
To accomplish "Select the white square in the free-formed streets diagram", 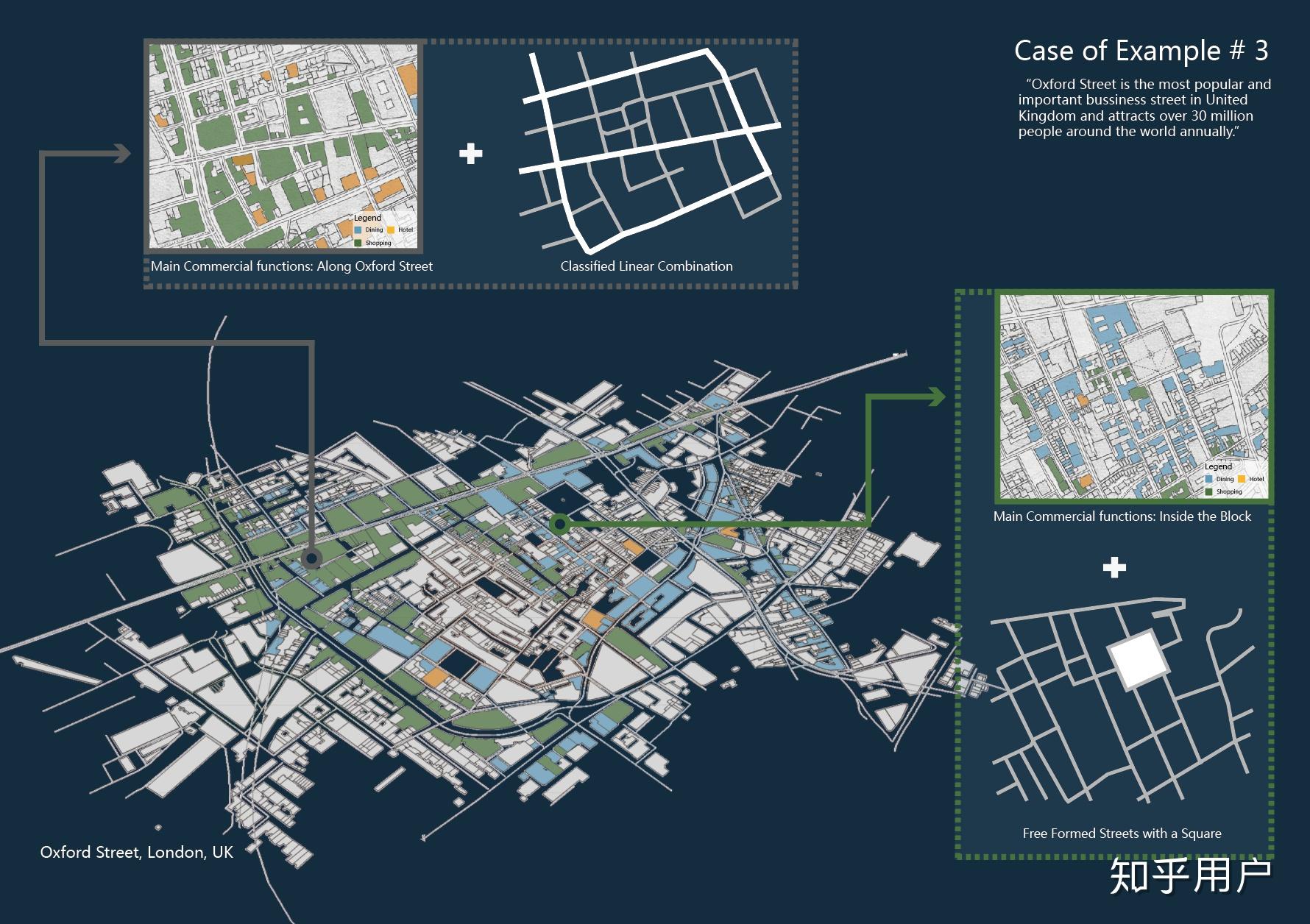I will (x=1139, y=658).
